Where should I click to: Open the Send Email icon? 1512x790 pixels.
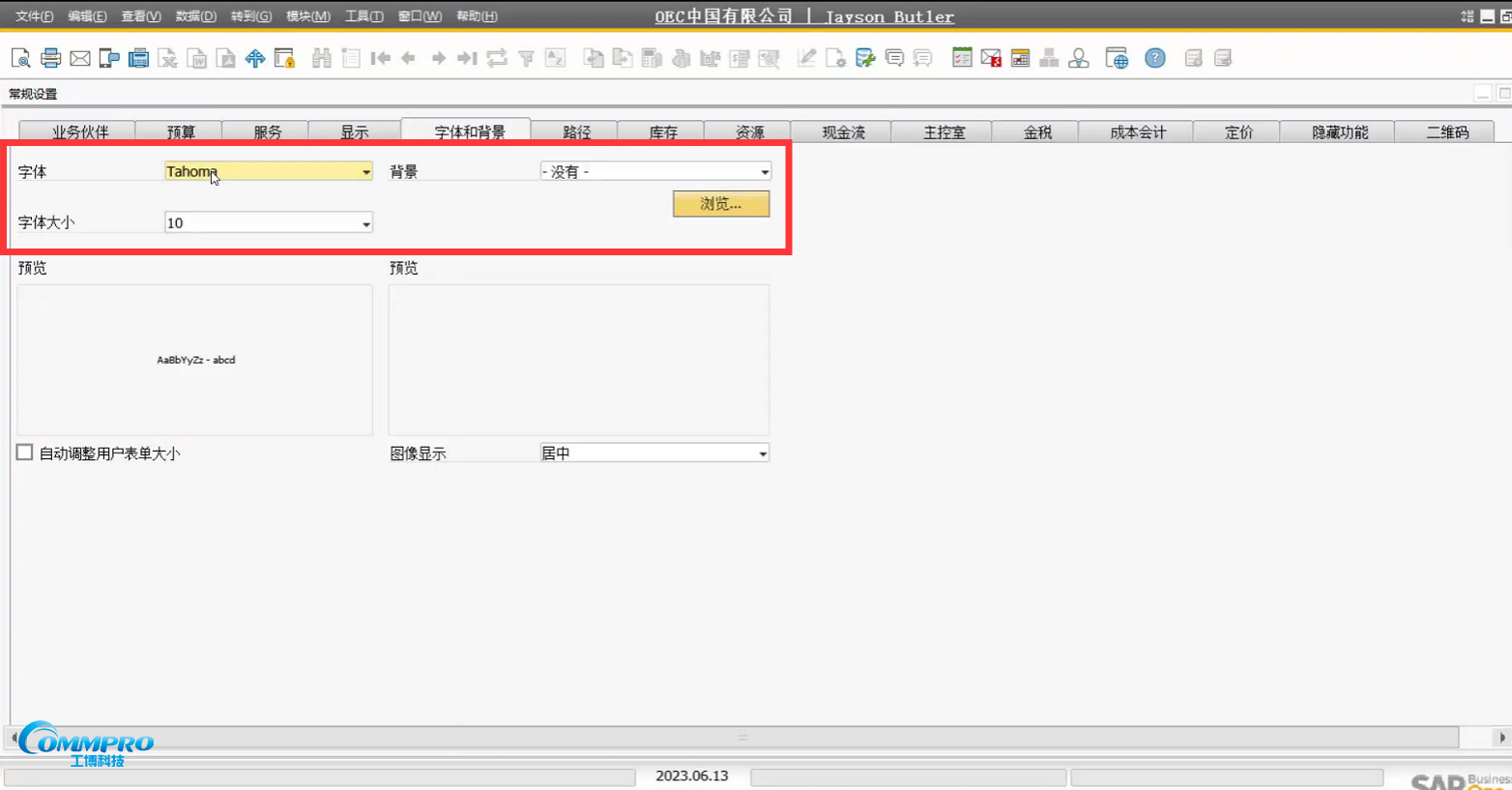81,58
